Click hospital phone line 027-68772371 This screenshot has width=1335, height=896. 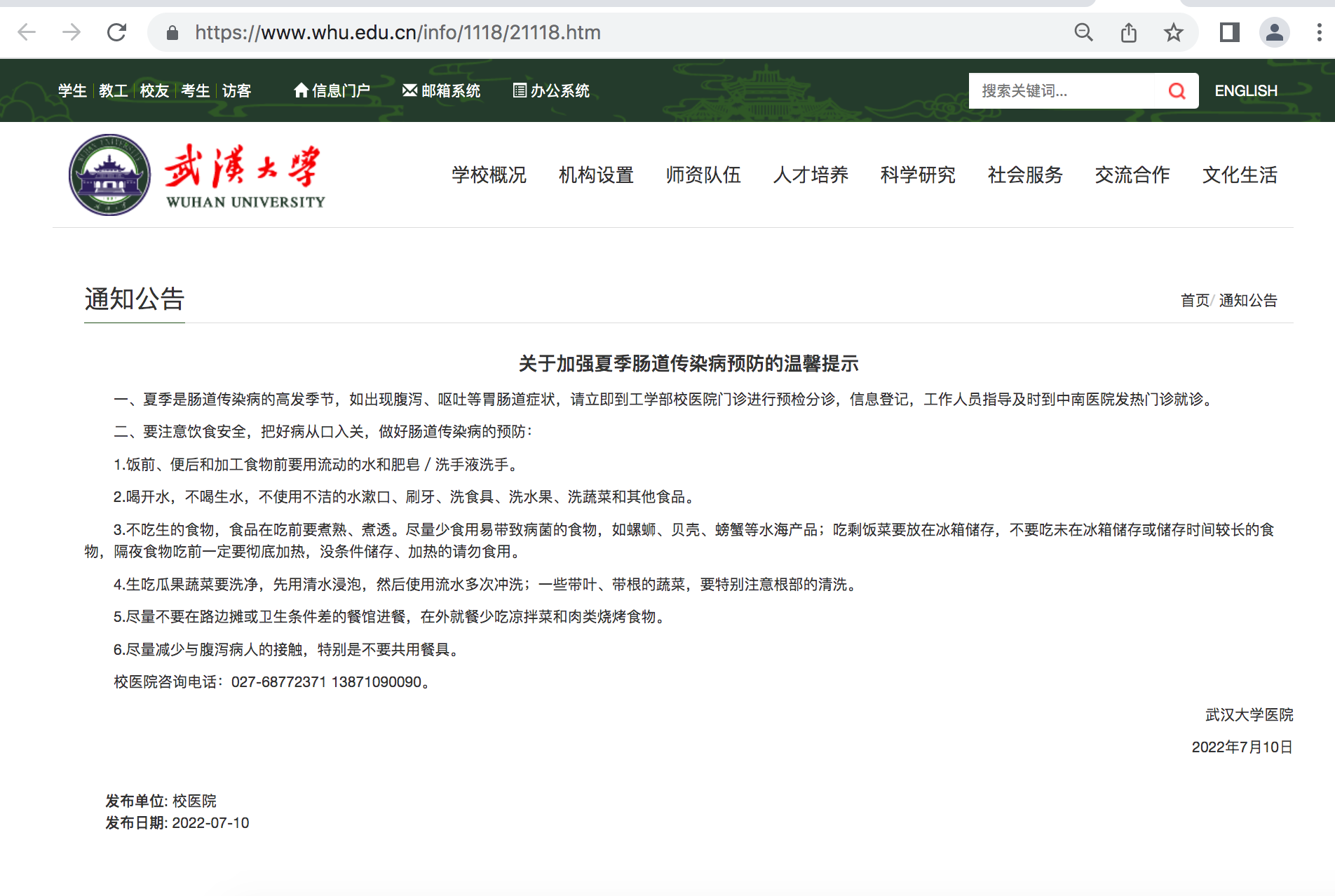[273, 681]
